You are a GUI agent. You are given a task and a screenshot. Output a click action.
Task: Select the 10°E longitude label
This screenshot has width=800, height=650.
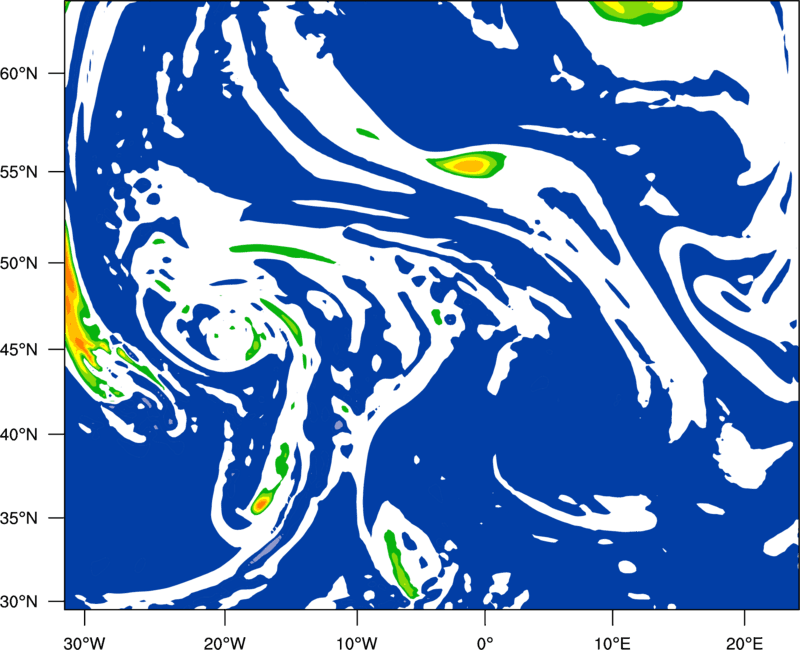(x=613, y=643)
